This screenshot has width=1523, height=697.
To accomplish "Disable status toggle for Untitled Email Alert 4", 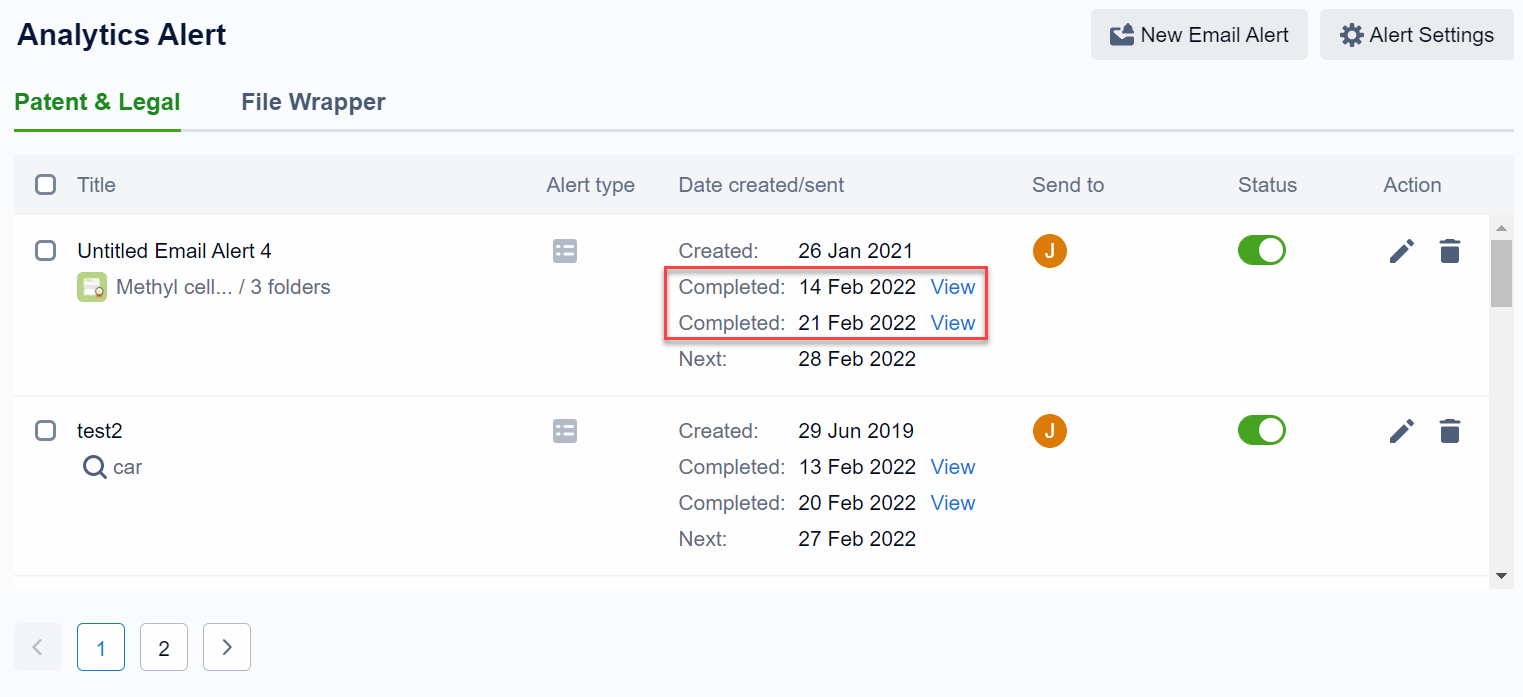I will [1261, 250].
